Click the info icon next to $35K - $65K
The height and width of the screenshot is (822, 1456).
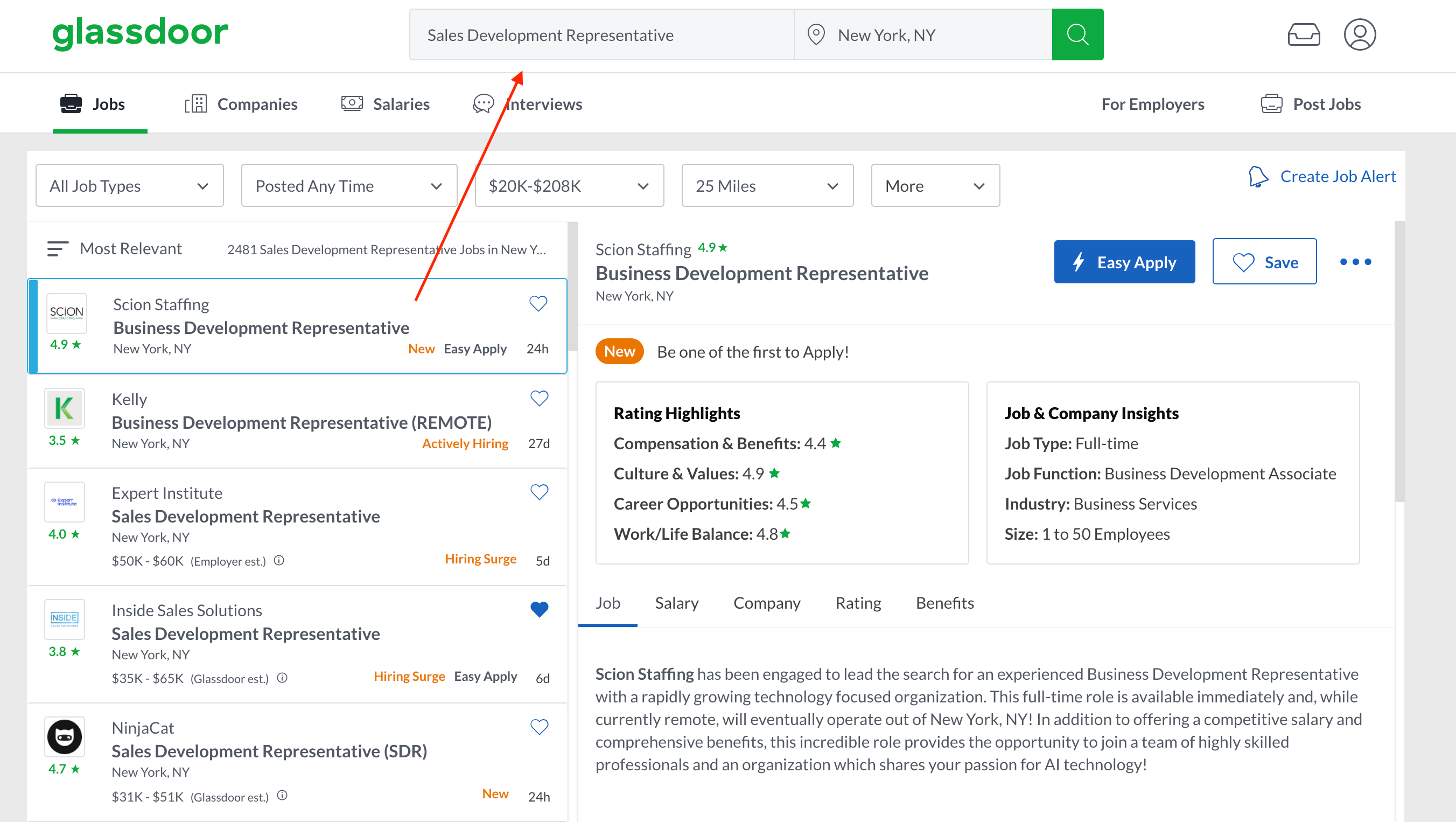[x=282, y=677]
